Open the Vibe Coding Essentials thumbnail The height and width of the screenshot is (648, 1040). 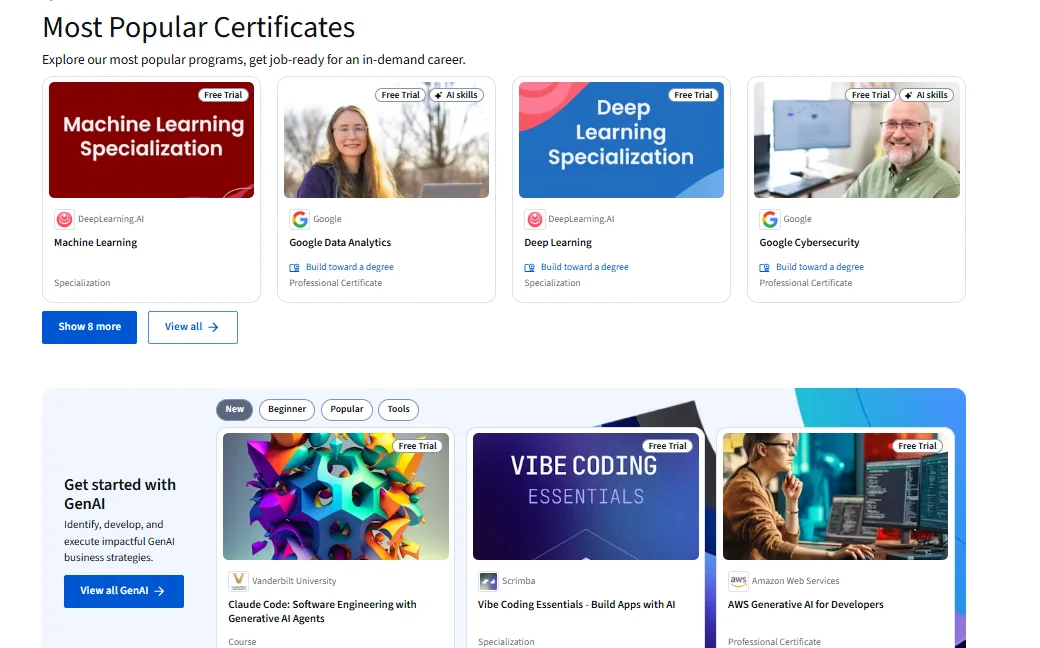coord(585,496)
